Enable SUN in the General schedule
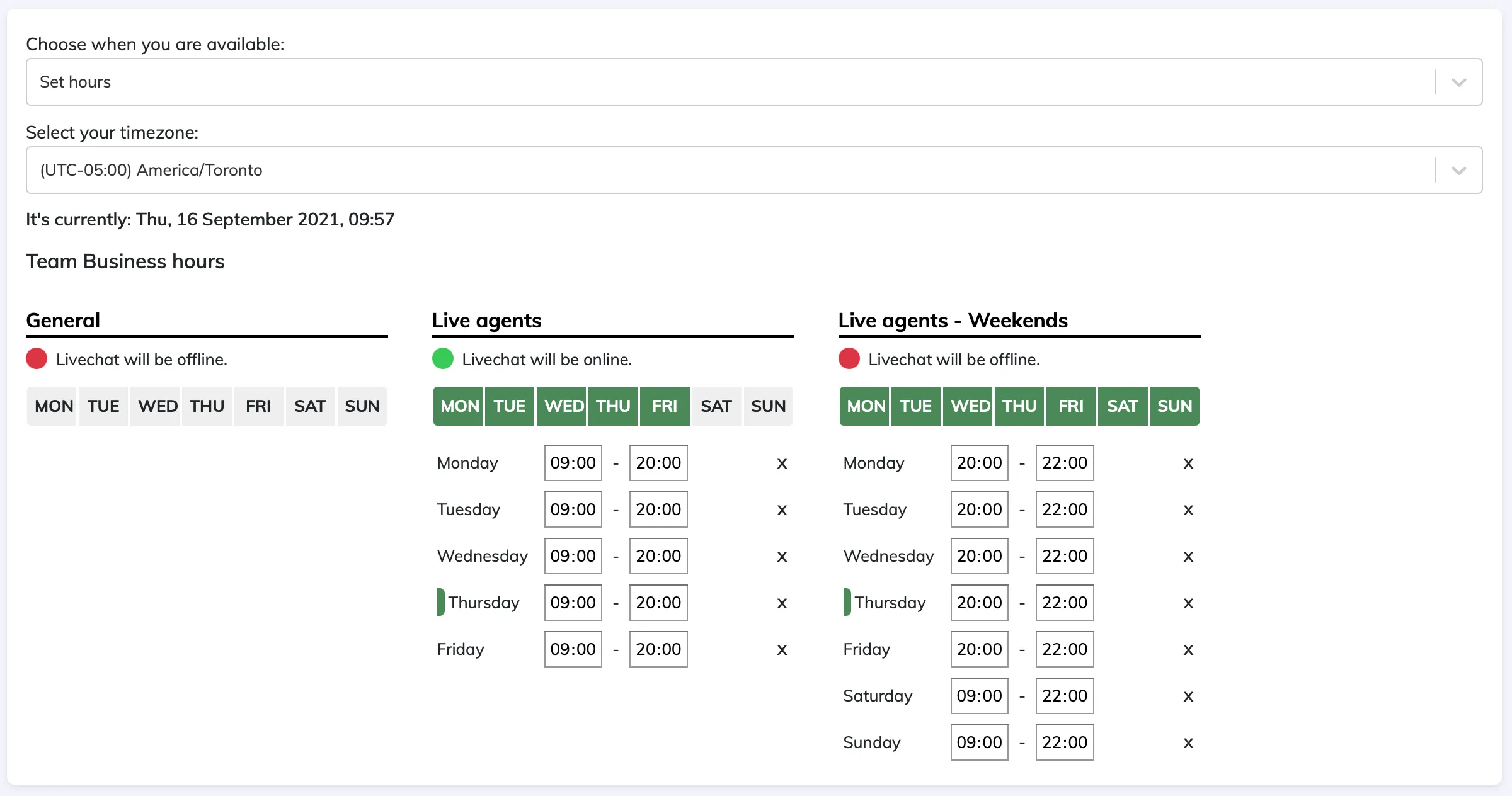 pyautogui.click(x=362, y=406)
